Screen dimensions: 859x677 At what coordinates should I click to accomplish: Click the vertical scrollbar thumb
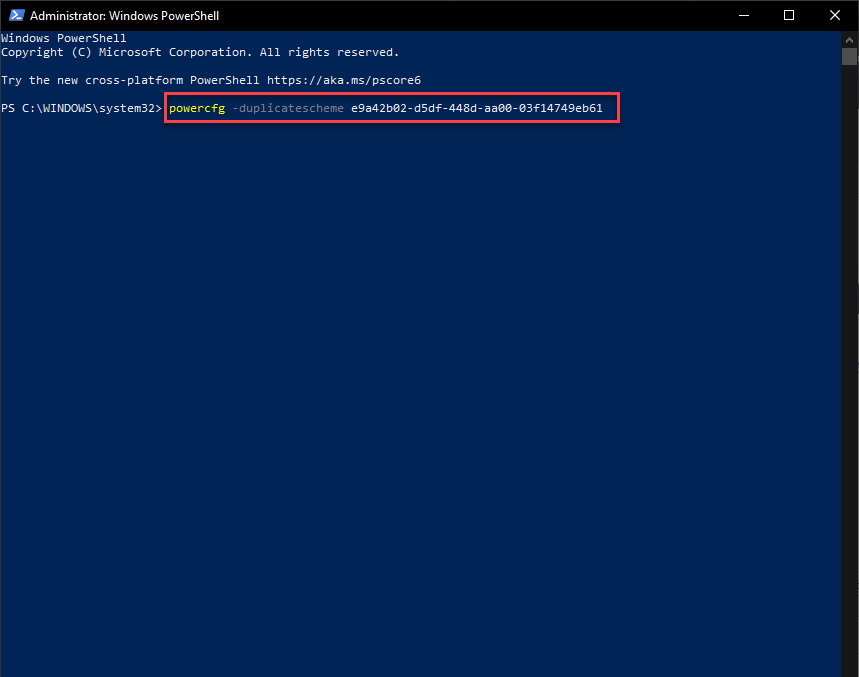[850, 56]
